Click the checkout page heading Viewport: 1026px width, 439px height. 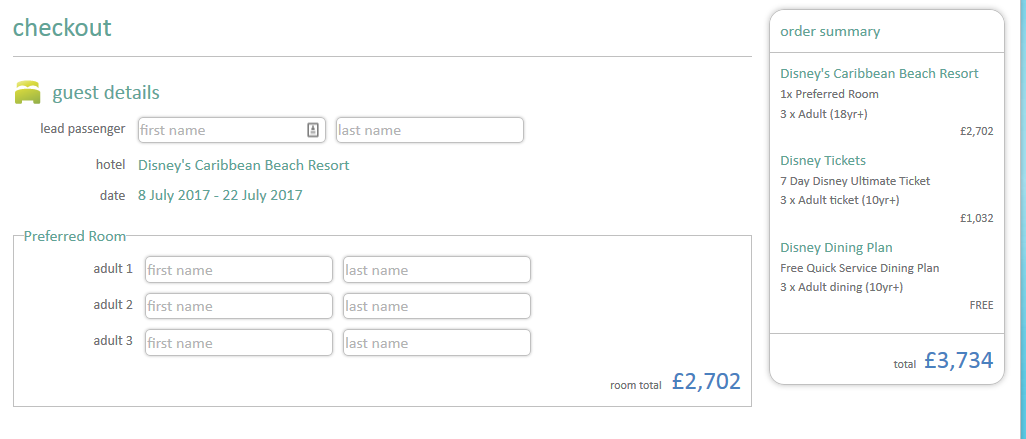[x=62, y=27]
